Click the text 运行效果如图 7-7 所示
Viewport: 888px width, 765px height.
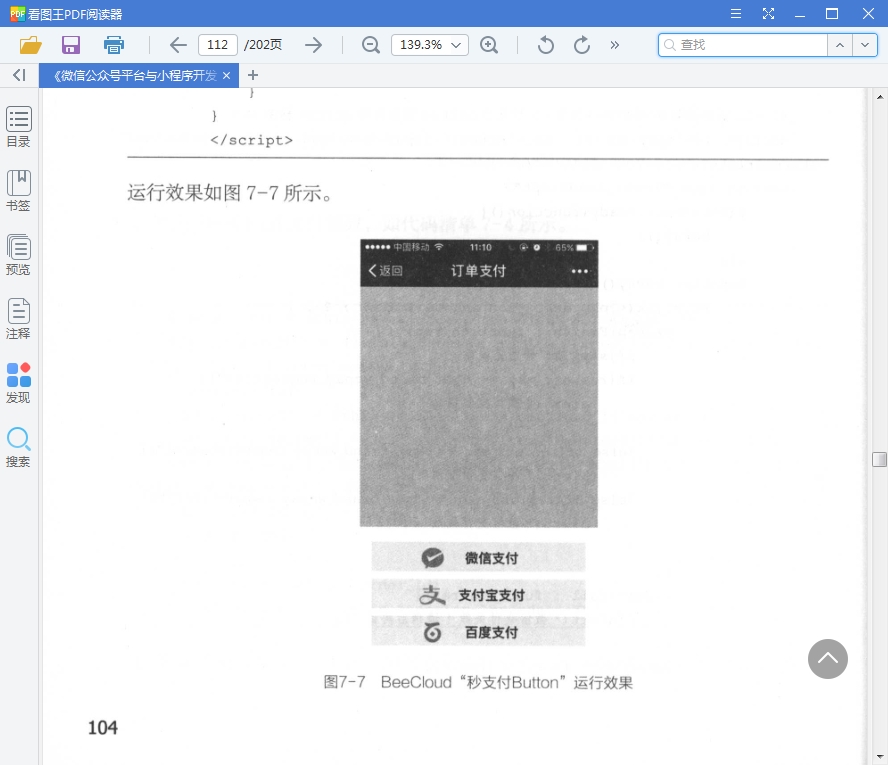coord(229,193)
